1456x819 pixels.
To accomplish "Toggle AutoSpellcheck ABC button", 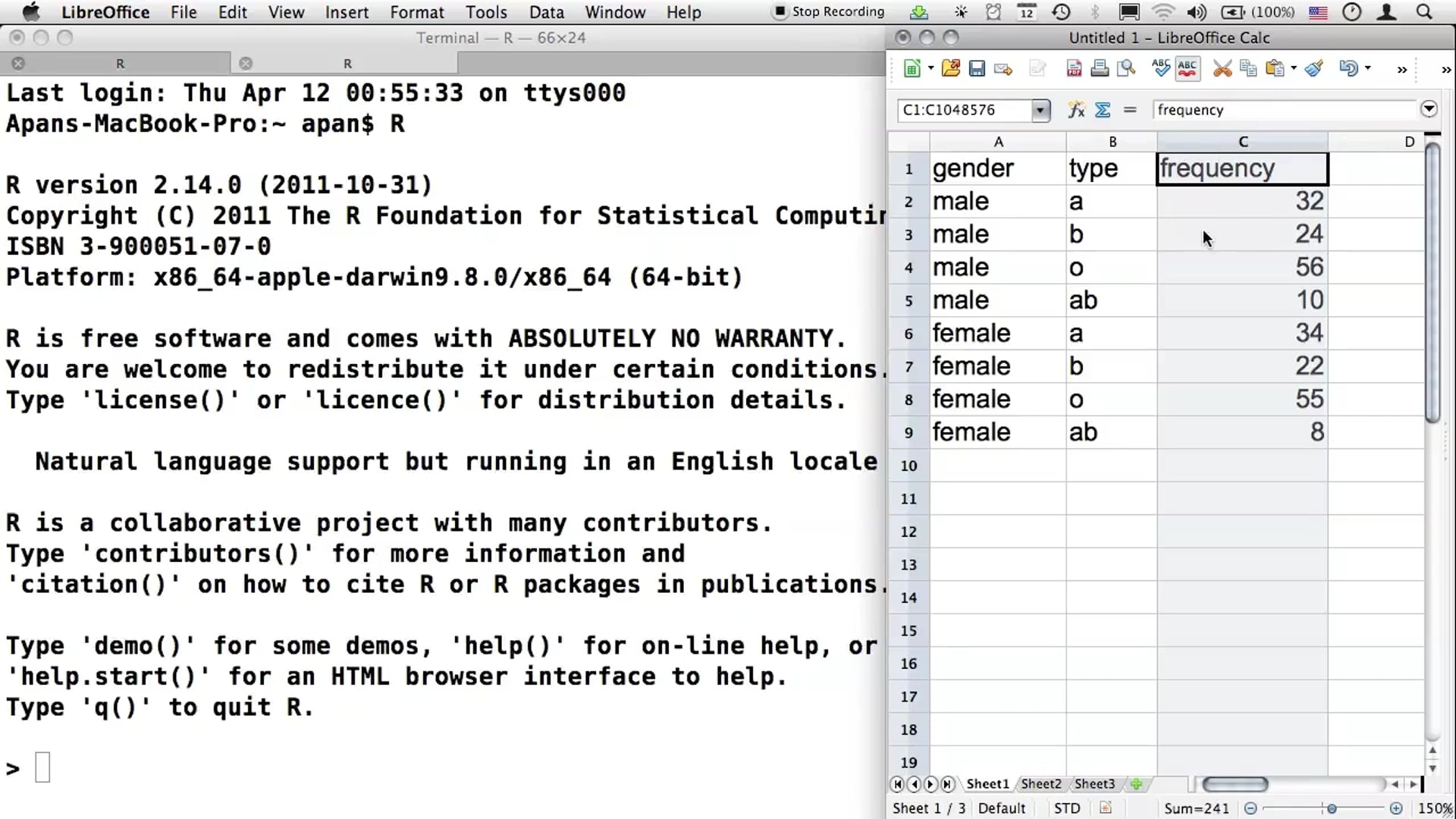I will [1188, 69].
